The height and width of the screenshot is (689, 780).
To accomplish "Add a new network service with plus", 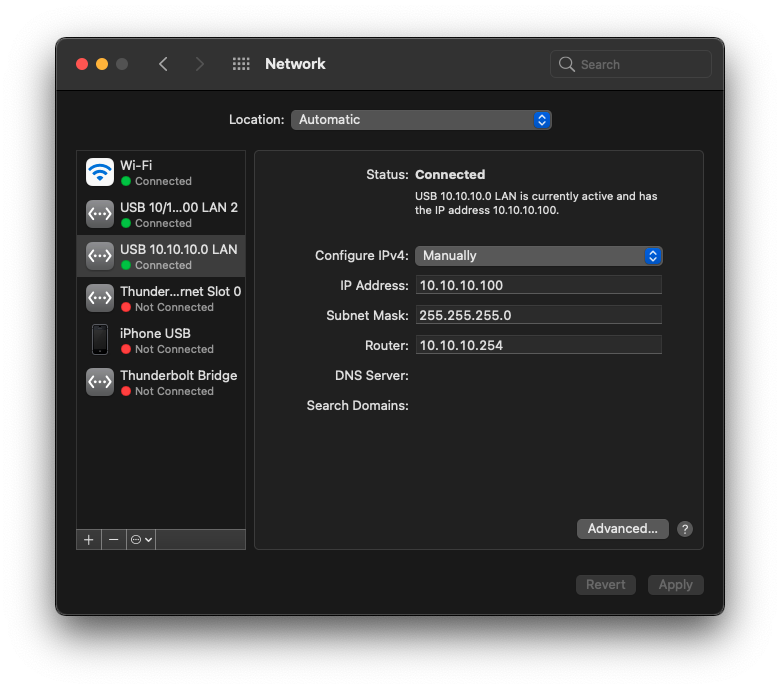I will (x=89, y=540).
